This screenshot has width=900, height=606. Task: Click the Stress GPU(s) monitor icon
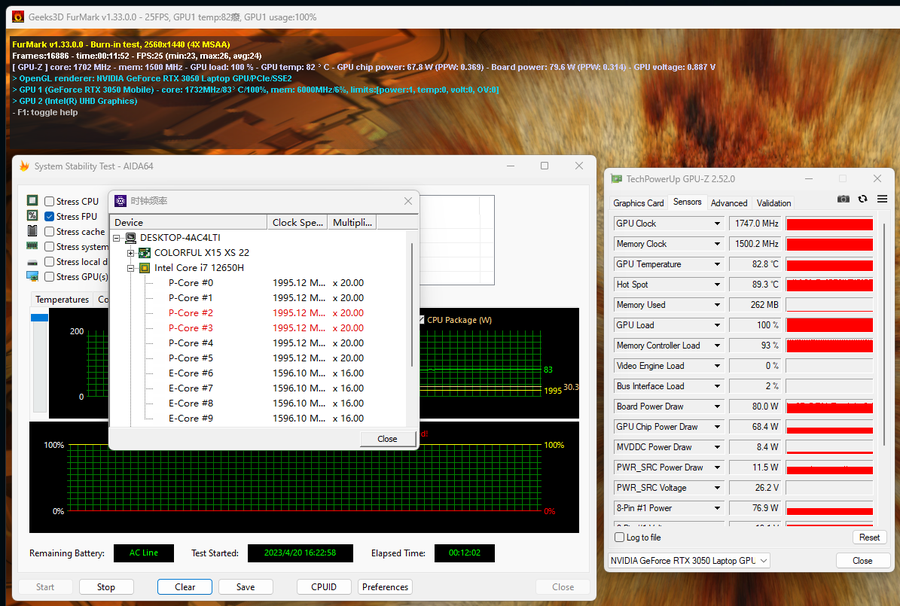pos(32,276)
